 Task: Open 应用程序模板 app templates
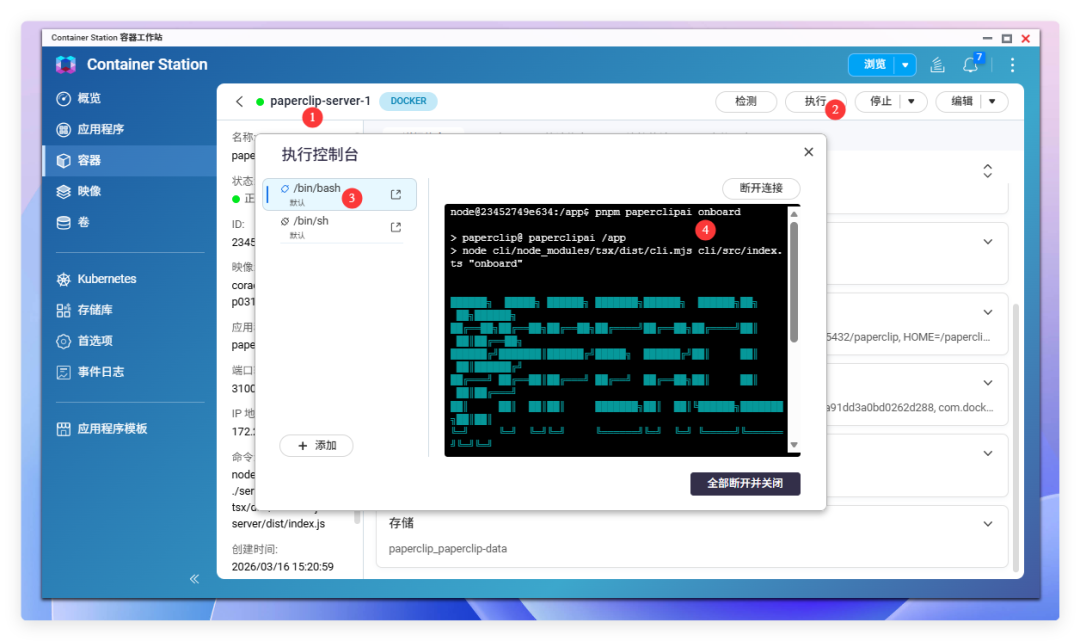[x=129, y=429]
